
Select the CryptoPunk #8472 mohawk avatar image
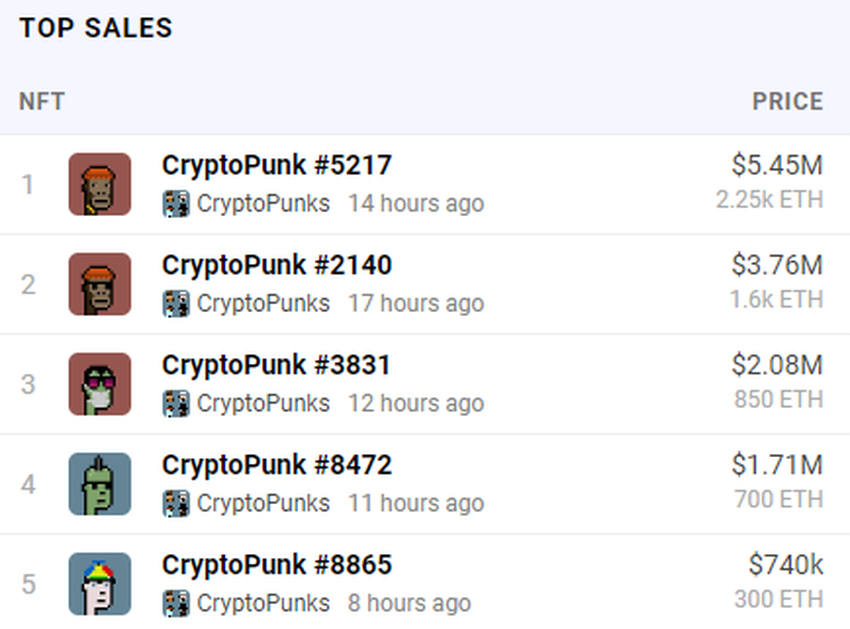[100, 484]
